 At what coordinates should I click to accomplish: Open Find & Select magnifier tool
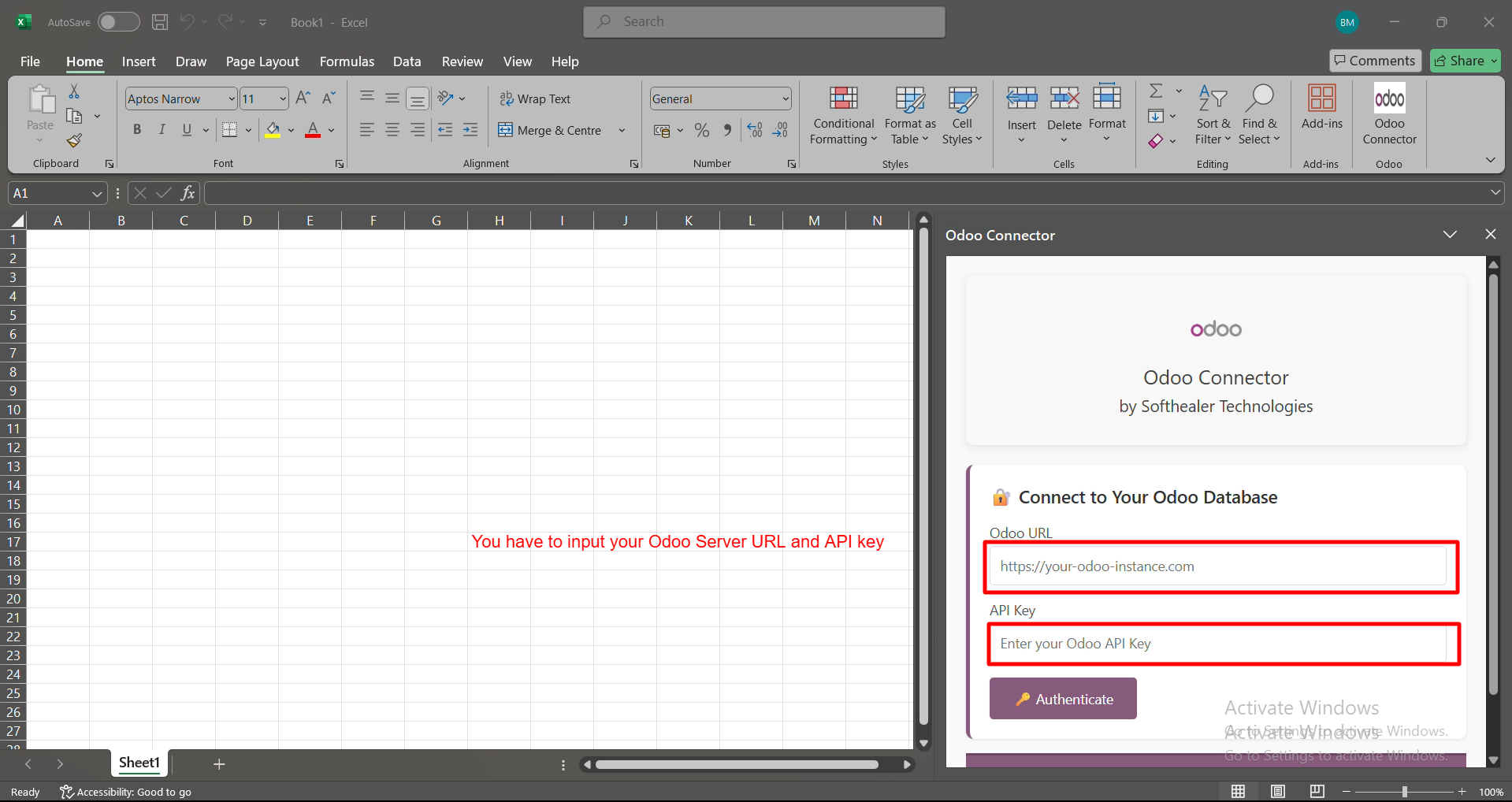[x=1259, y=98]
